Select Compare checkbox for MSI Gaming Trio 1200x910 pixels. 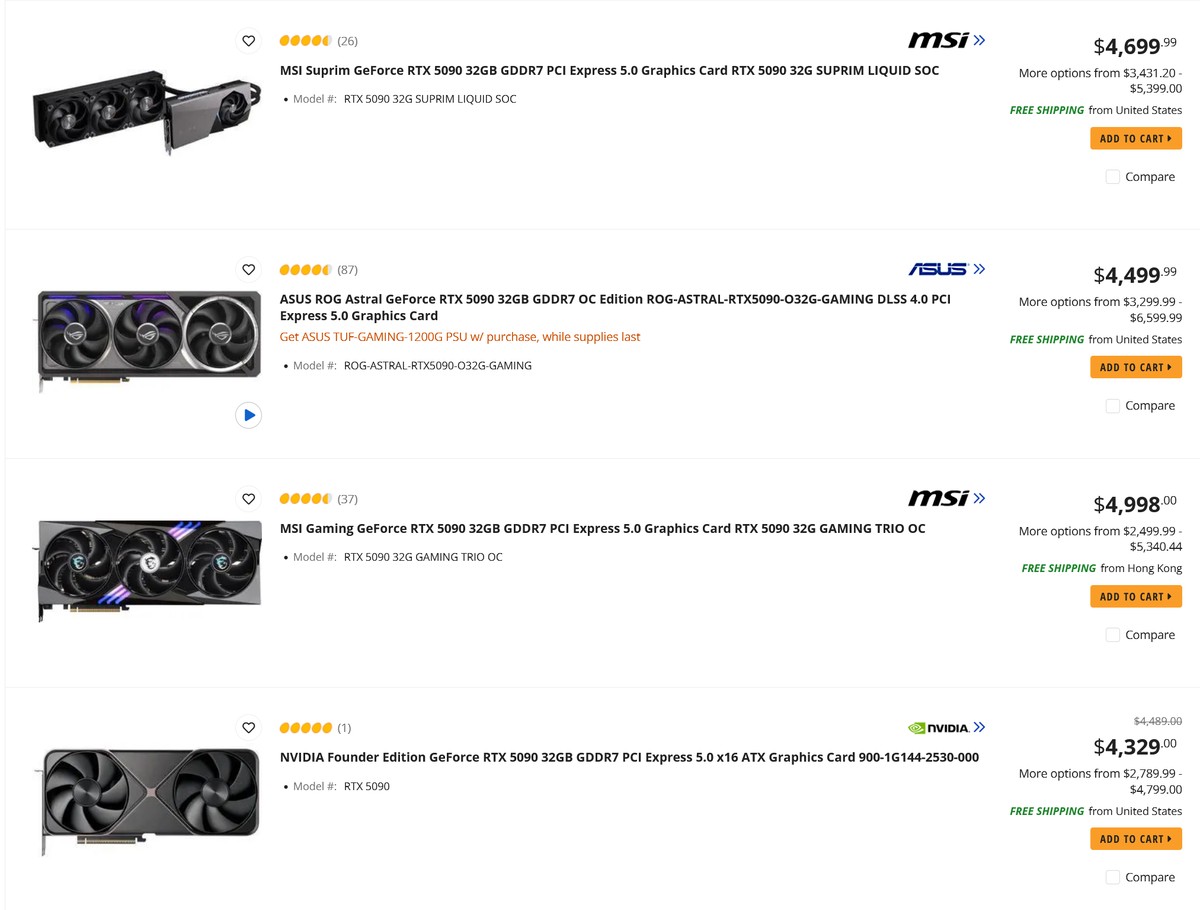point(1113,635)
